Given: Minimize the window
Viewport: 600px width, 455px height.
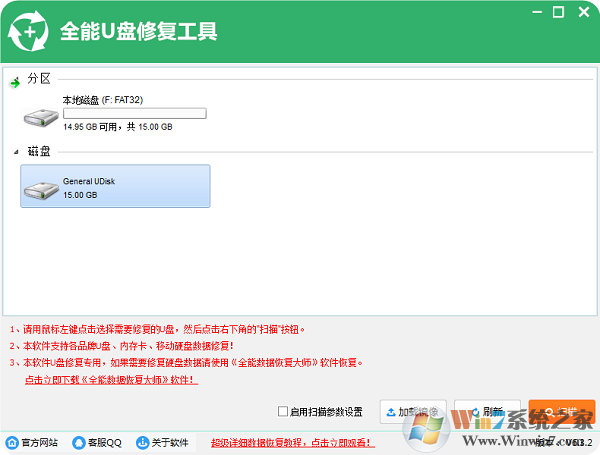Looking at the screenshot, I should tap(537, 12).
